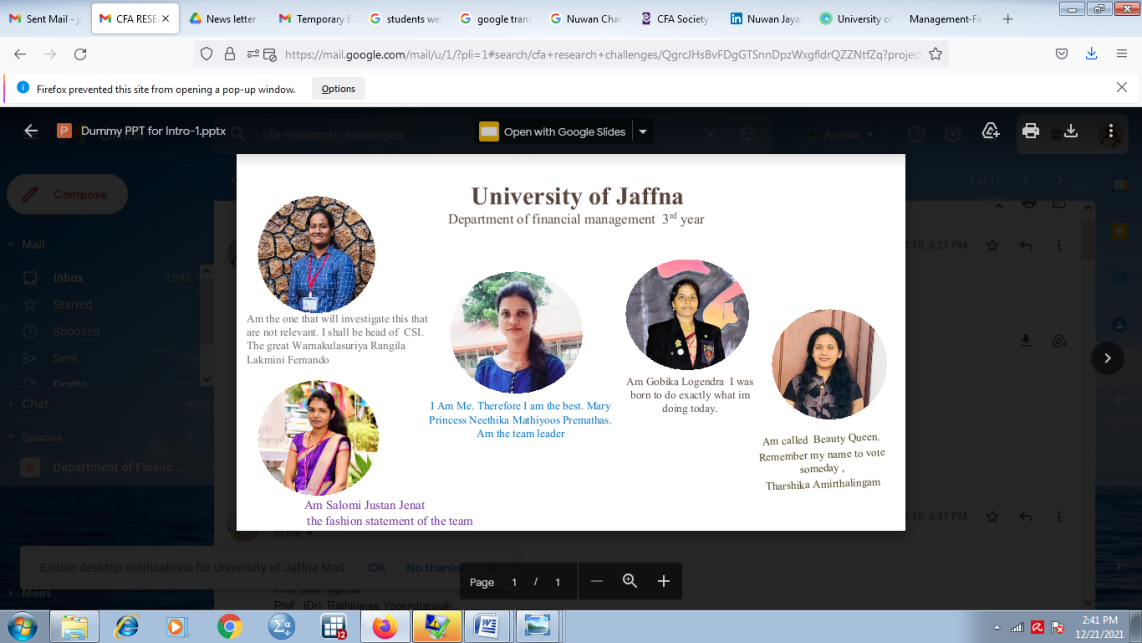Open a new browser tab
Screen dimensions: 1142x643
pos(1007,19)
